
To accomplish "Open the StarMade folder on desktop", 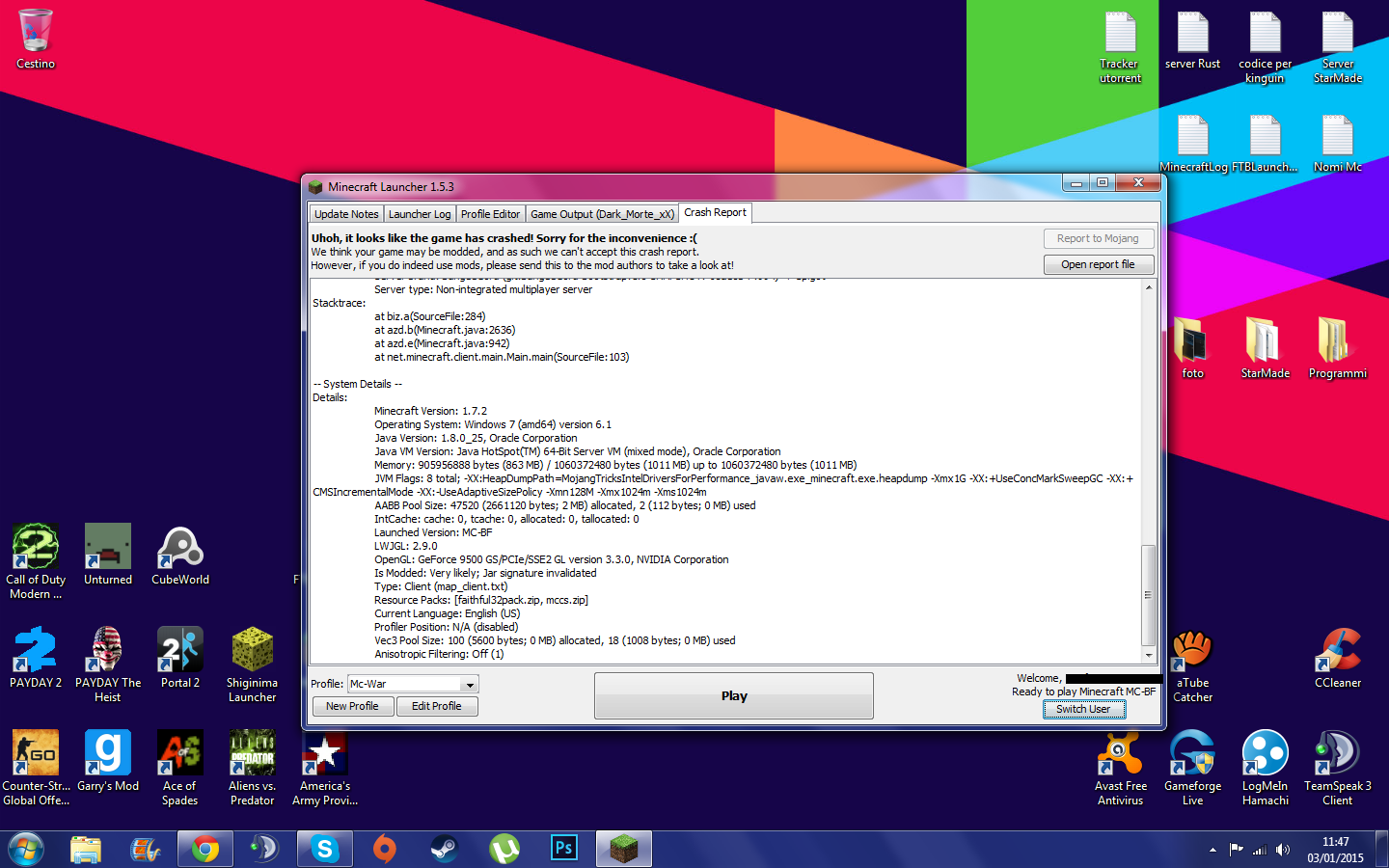I will (x=1265, y=341).
